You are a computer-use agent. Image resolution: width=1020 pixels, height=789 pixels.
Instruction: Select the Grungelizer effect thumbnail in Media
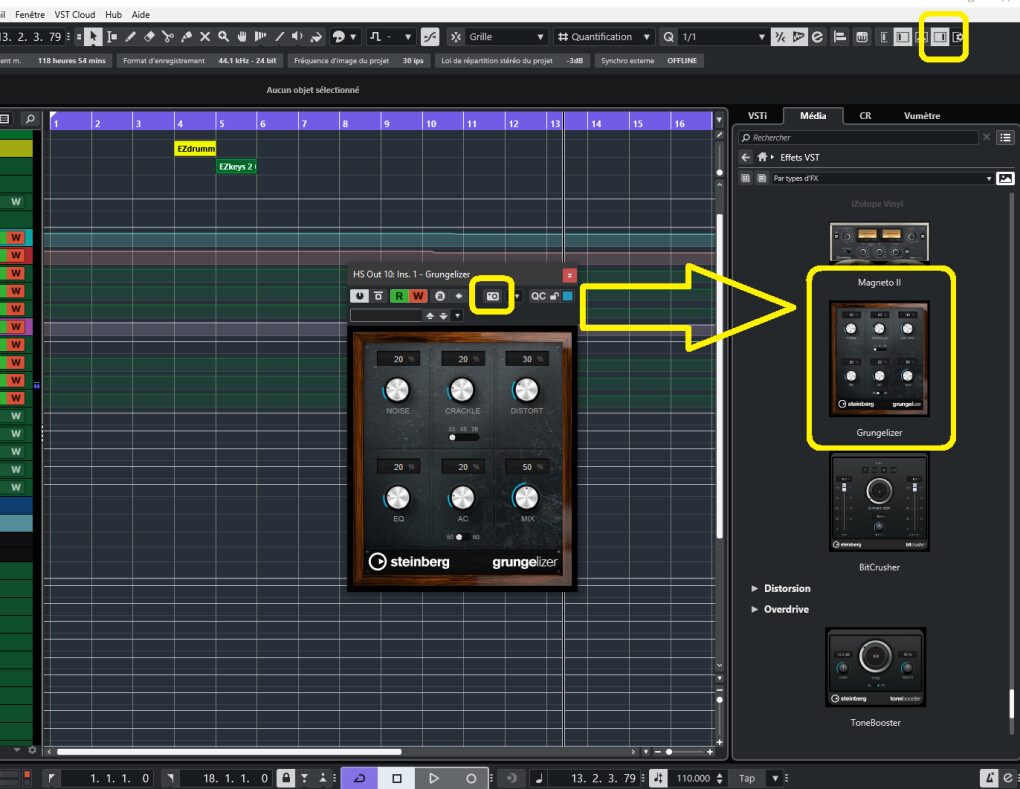[879, 358]
